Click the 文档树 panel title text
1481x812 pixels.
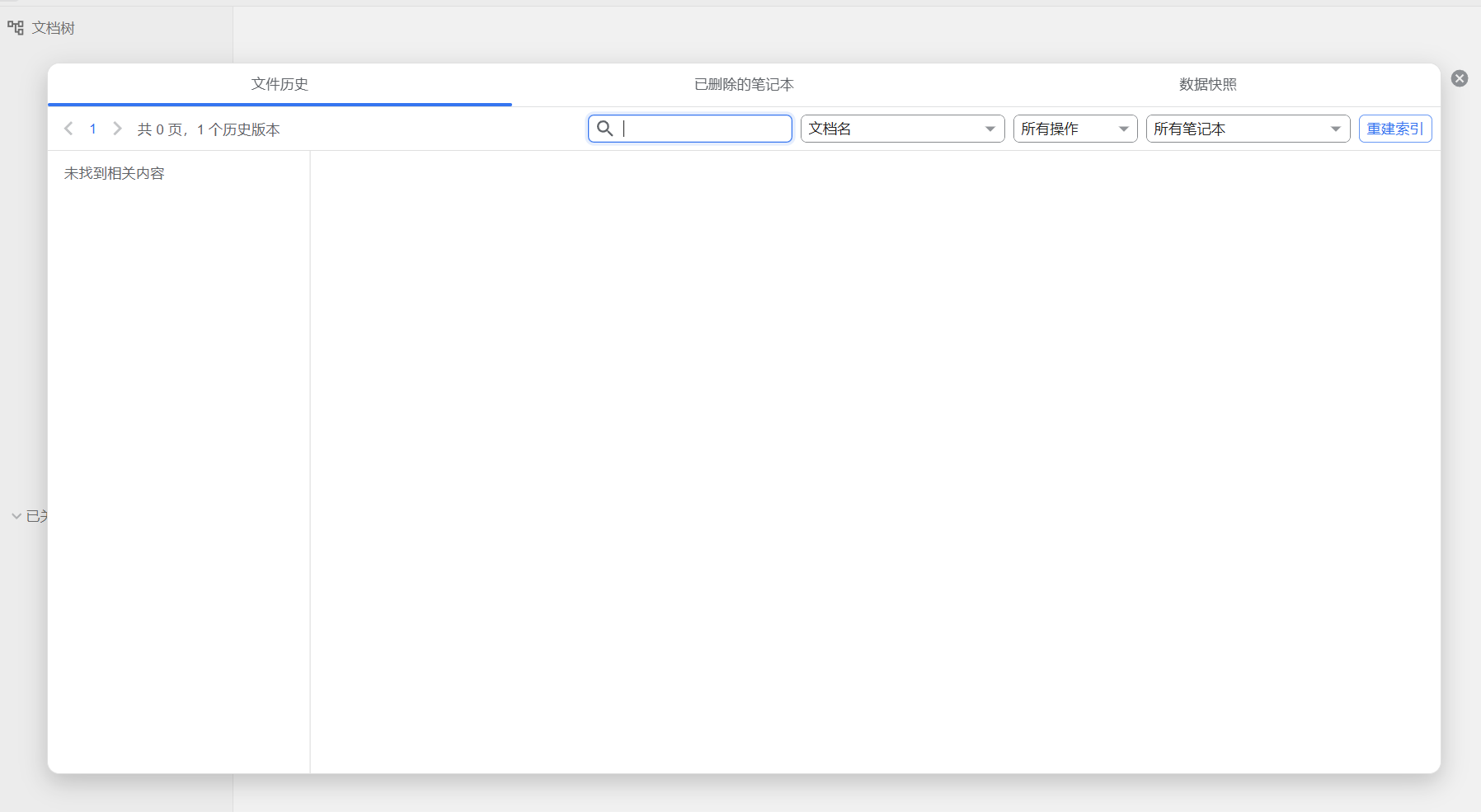pyautogui.click(x=54, y=28)
